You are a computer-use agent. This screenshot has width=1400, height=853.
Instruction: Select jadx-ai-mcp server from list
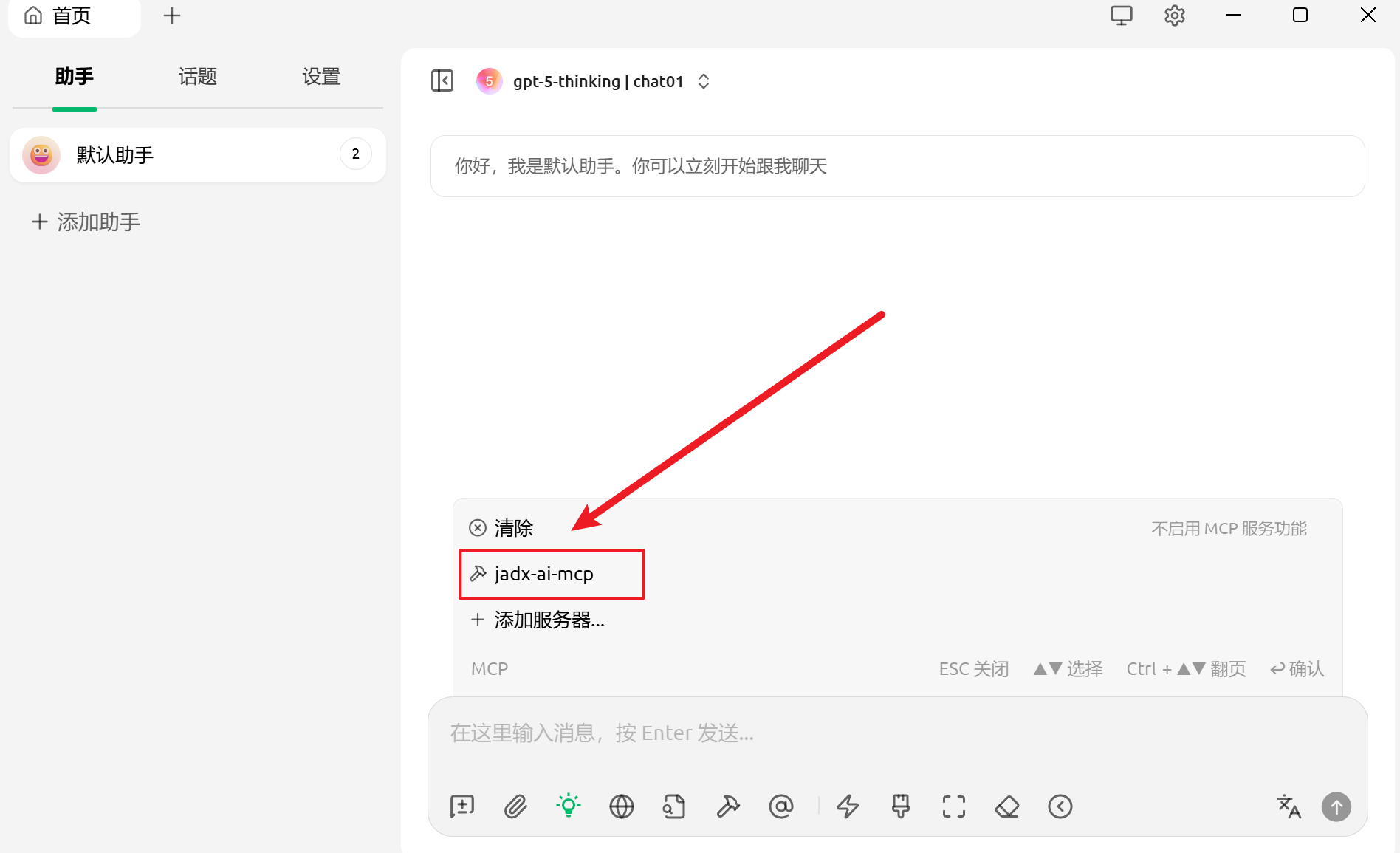coord(544,574)
